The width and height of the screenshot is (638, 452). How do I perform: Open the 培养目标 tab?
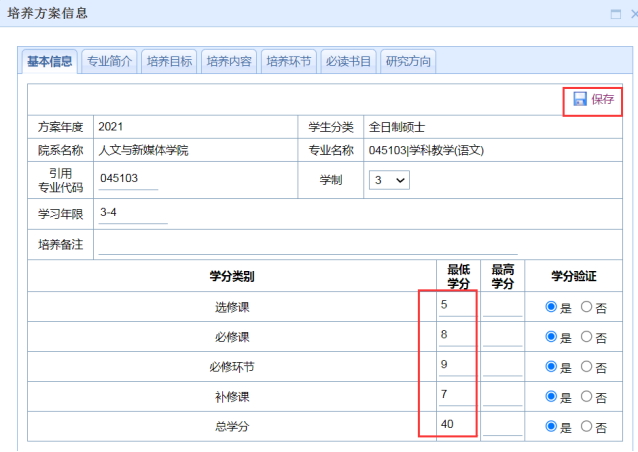tap(169, 62)
